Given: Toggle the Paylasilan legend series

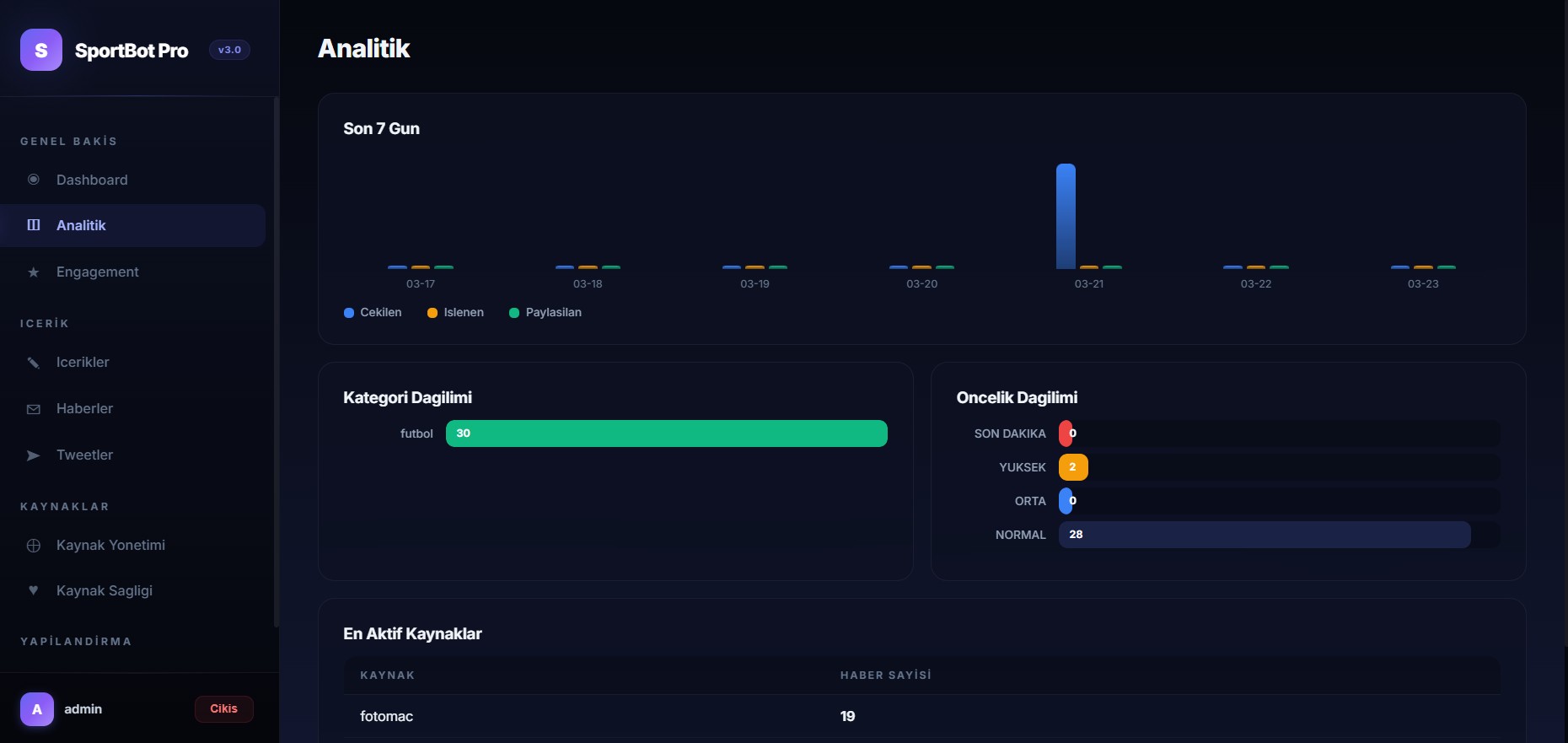Looking at the screenshot, I should tap(545, 312).
